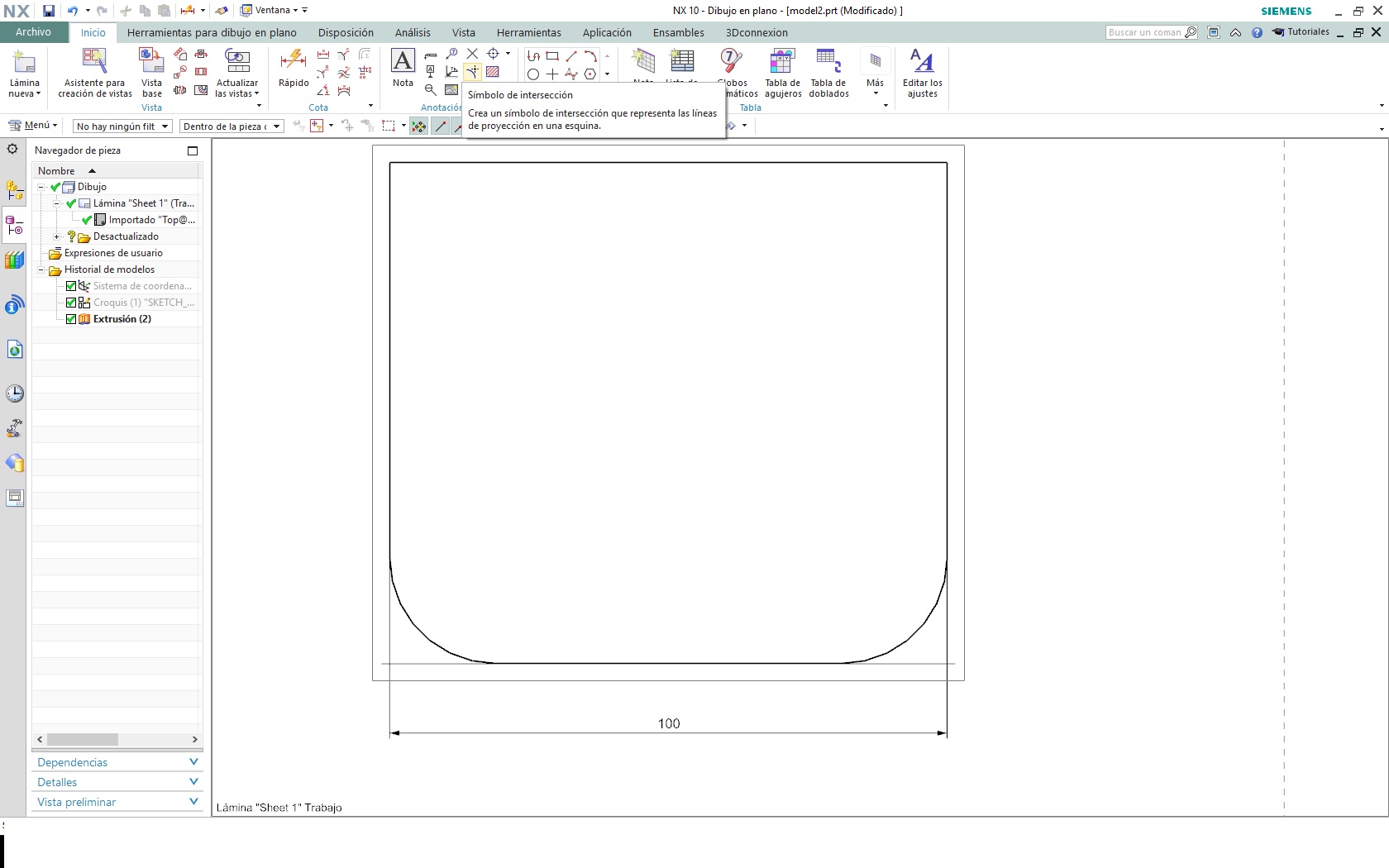
Task: Expand the Vista preliminar section
Action: (x=117, y=802)
